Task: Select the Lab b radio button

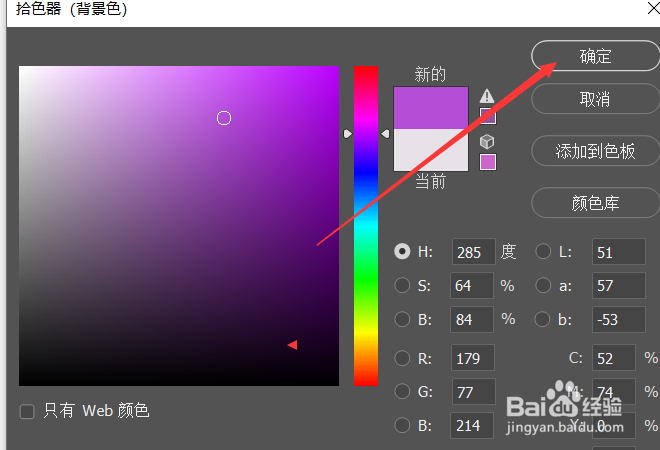Action: click(x=542, y=319)
